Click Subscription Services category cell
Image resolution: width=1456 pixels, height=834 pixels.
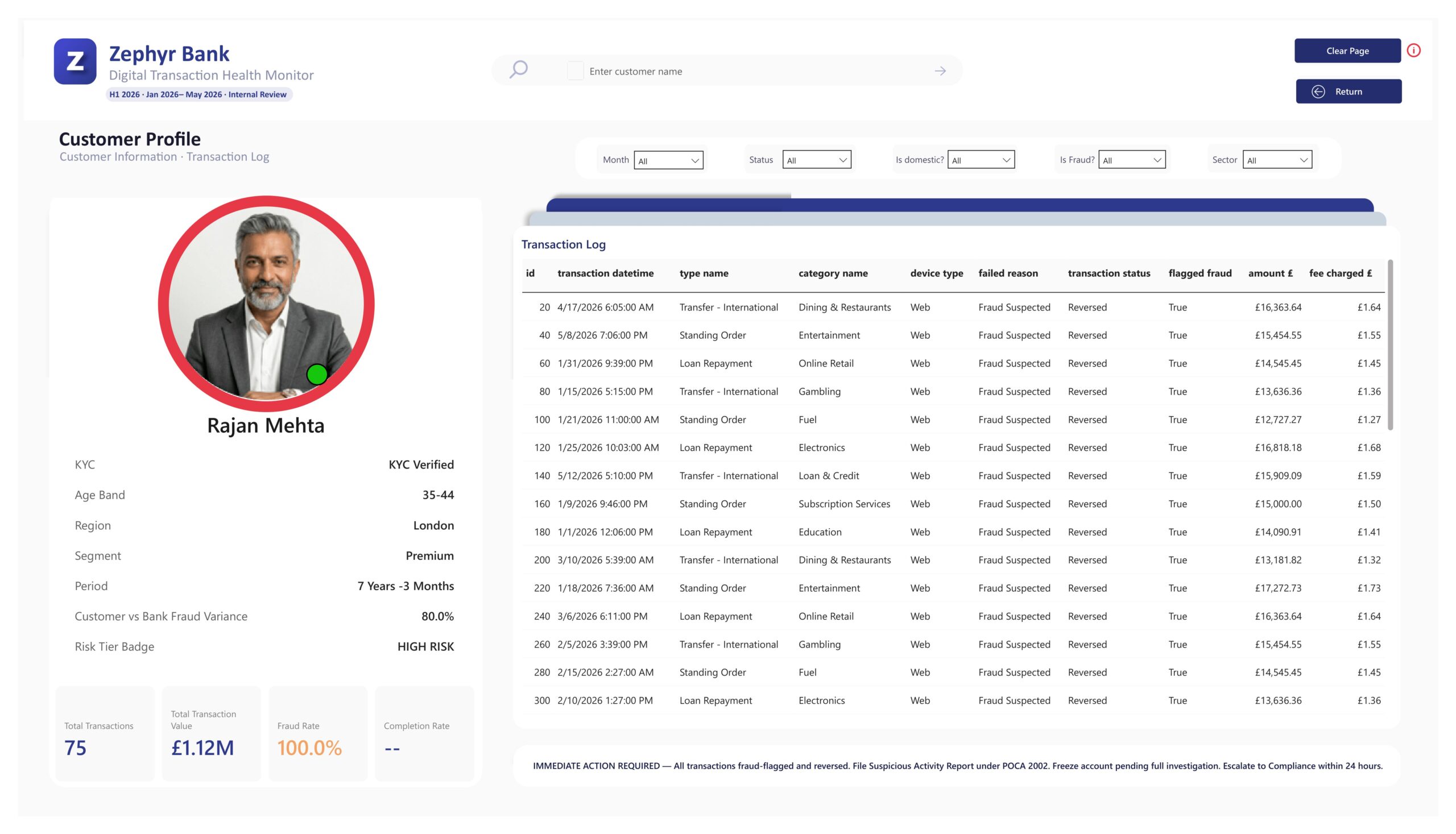pos(844,504)
